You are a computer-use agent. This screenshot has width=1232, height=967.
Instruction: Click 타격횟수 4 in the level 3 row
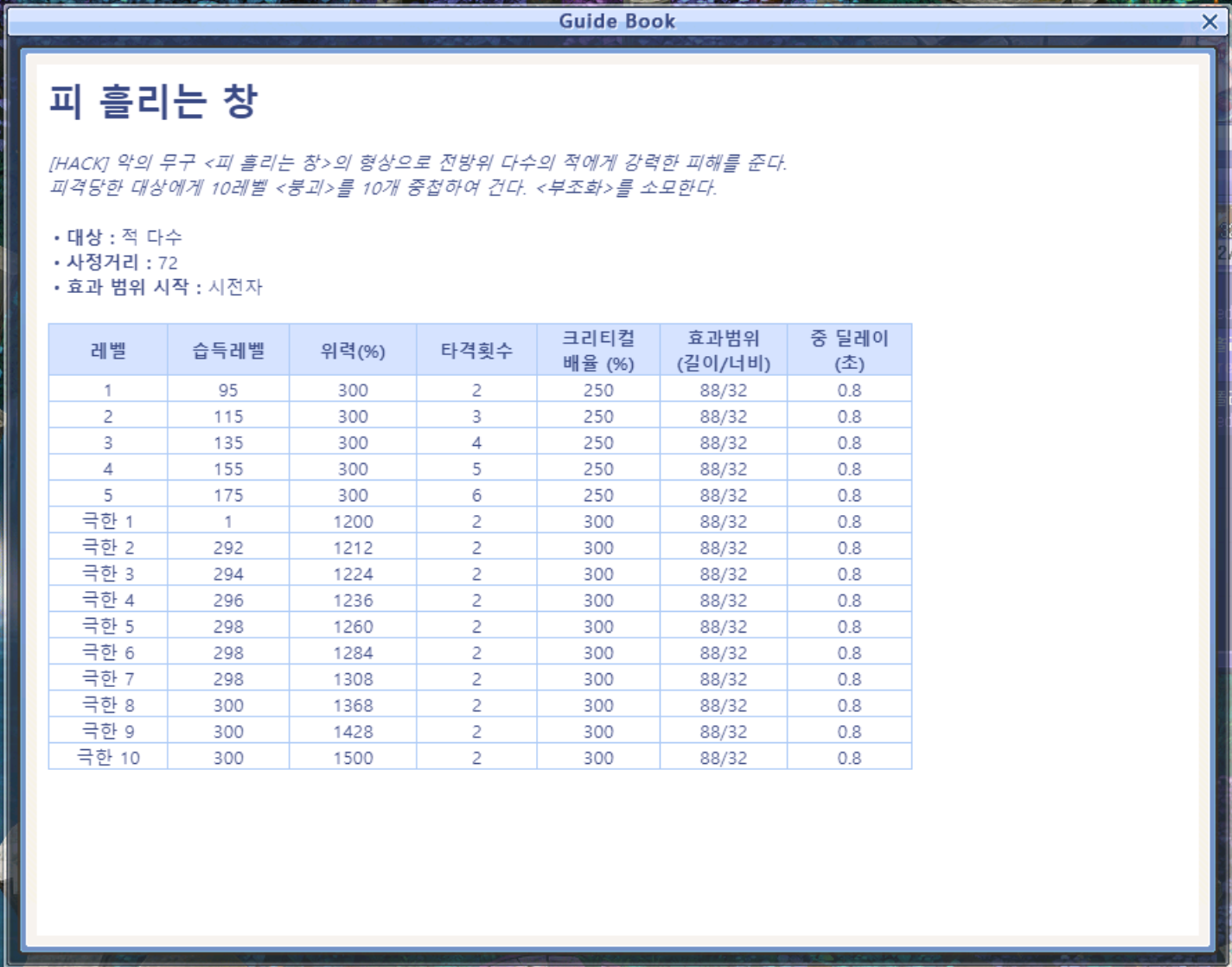click(476, 442)
